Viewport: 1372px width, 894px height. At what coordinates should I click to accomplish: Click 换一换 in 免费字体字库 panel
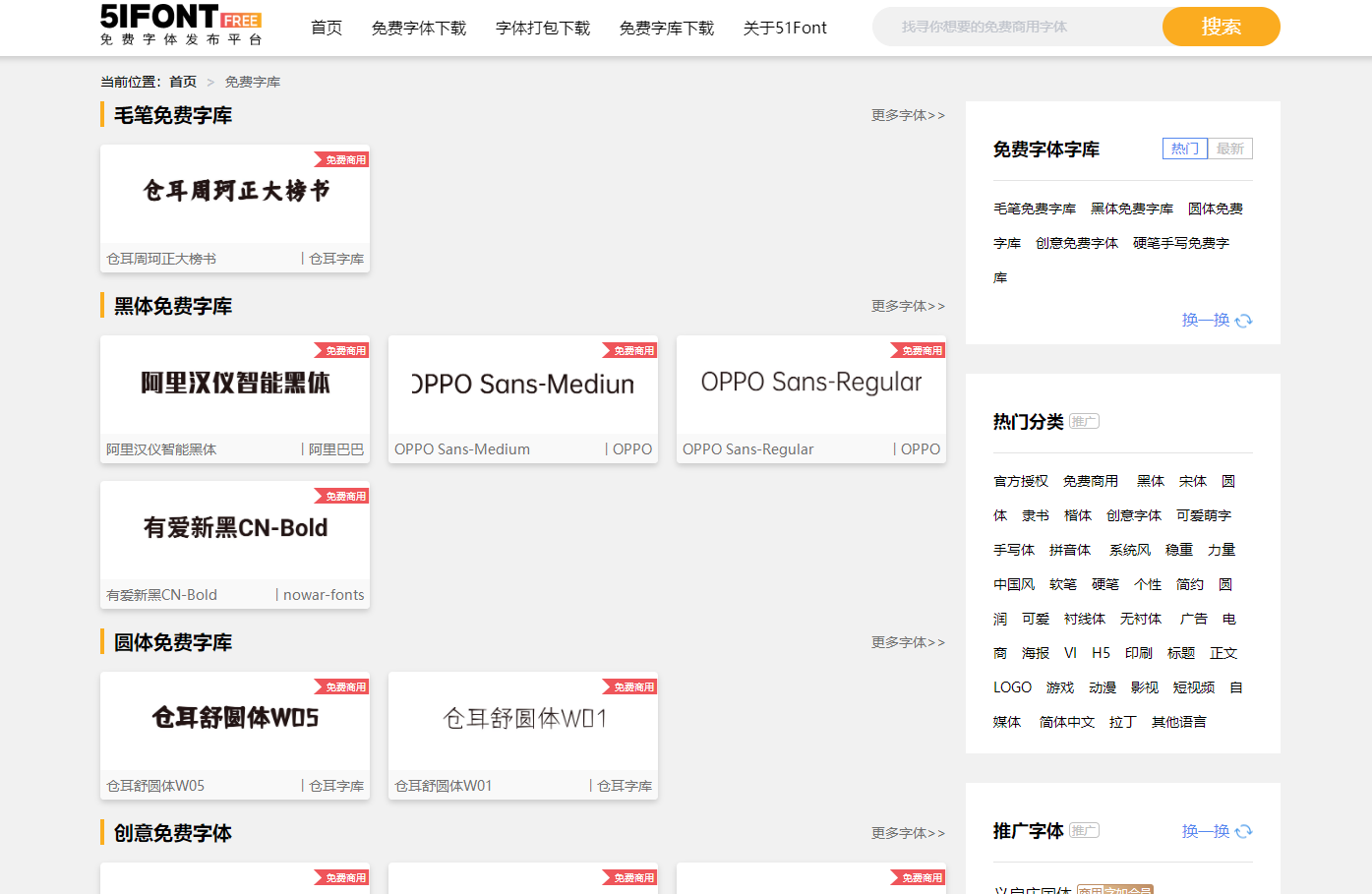1206,320
